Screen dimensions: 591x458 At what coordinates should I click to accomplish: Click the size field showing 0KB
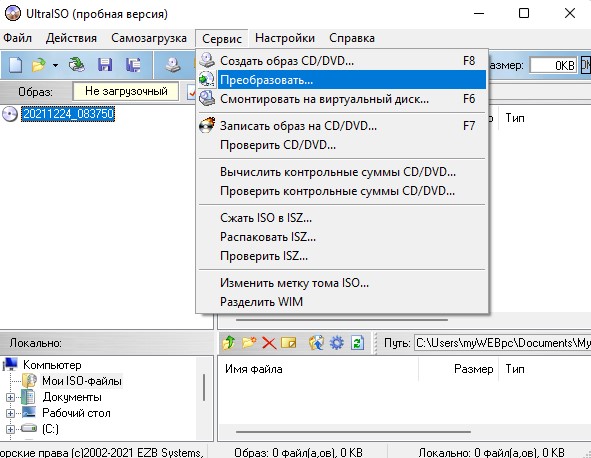[554, 65]
